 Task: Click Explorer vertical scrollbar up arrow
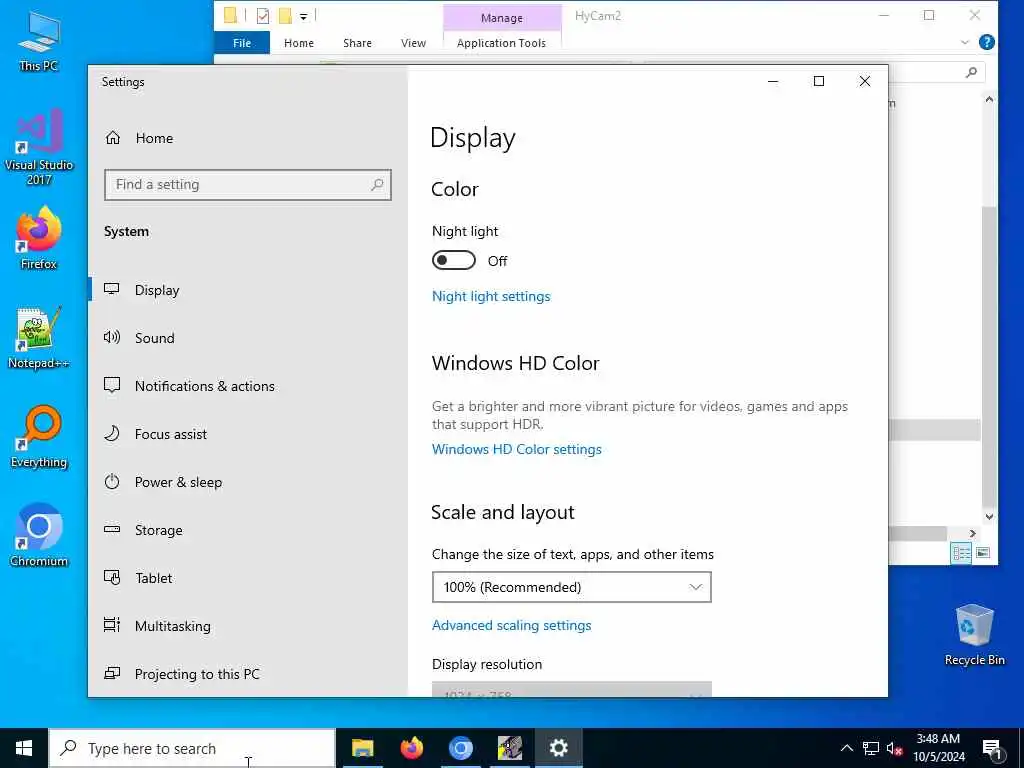point(989,99)
